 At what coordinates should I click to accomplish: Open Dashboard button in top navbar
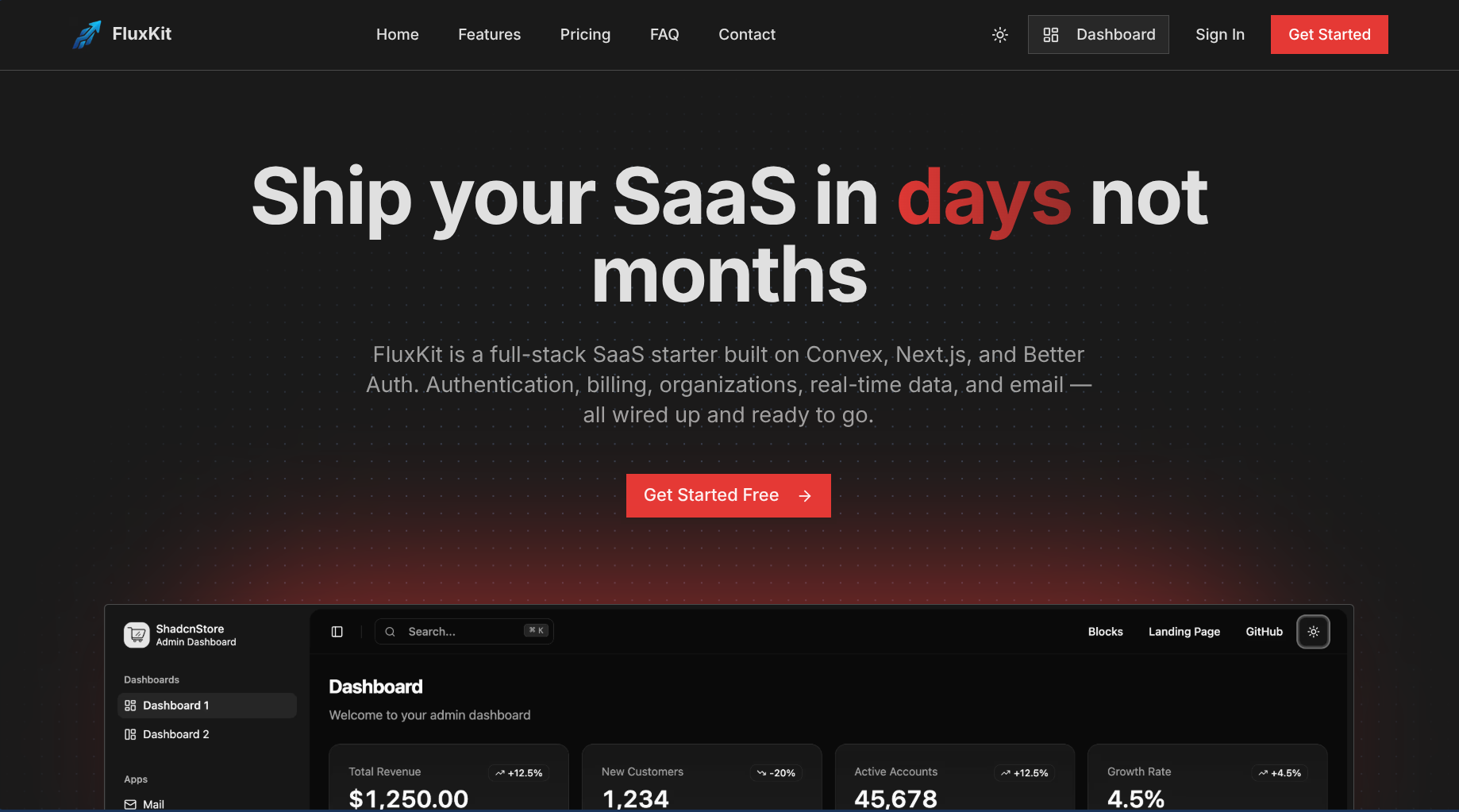(x=1098, y=35)
